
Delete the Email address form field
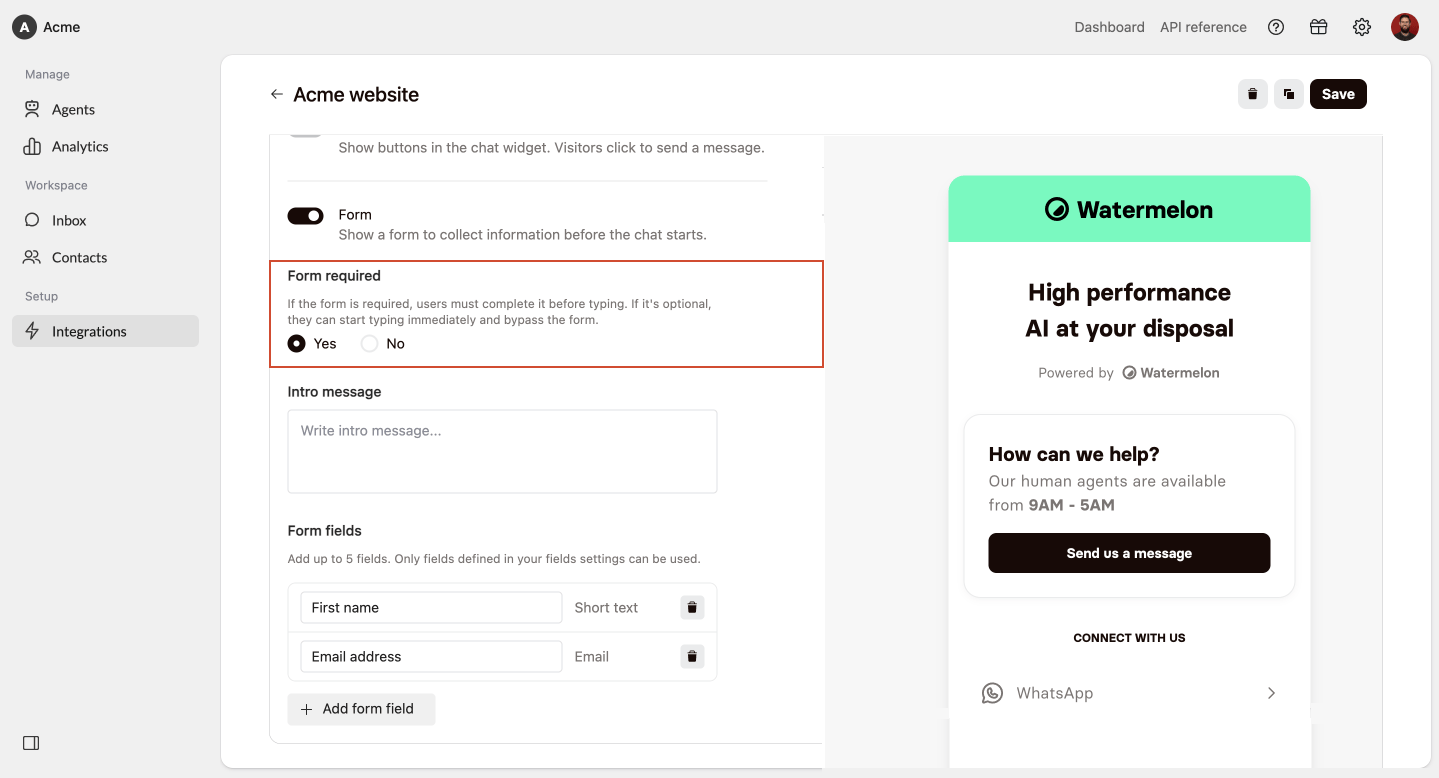coord(692,656)
